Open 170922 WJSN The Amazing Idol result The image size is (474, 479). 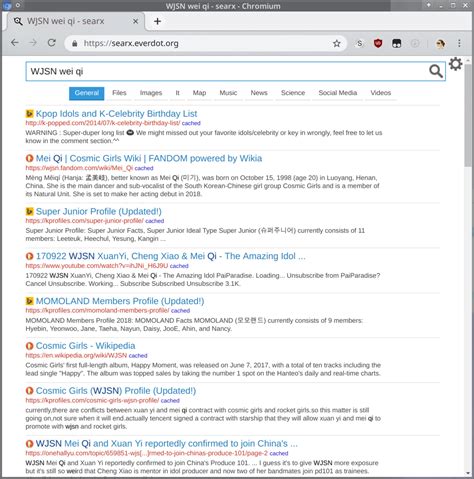171,256
